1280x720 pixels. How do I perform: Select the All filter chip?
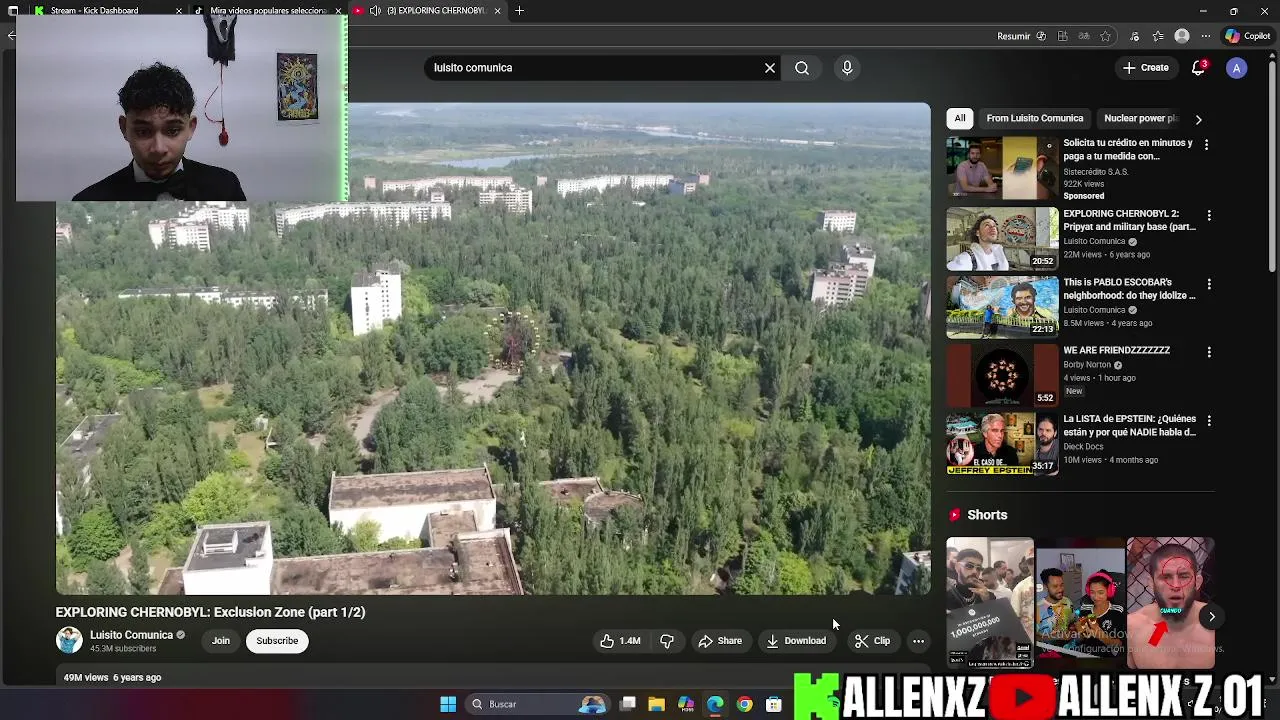coord(960,118)
